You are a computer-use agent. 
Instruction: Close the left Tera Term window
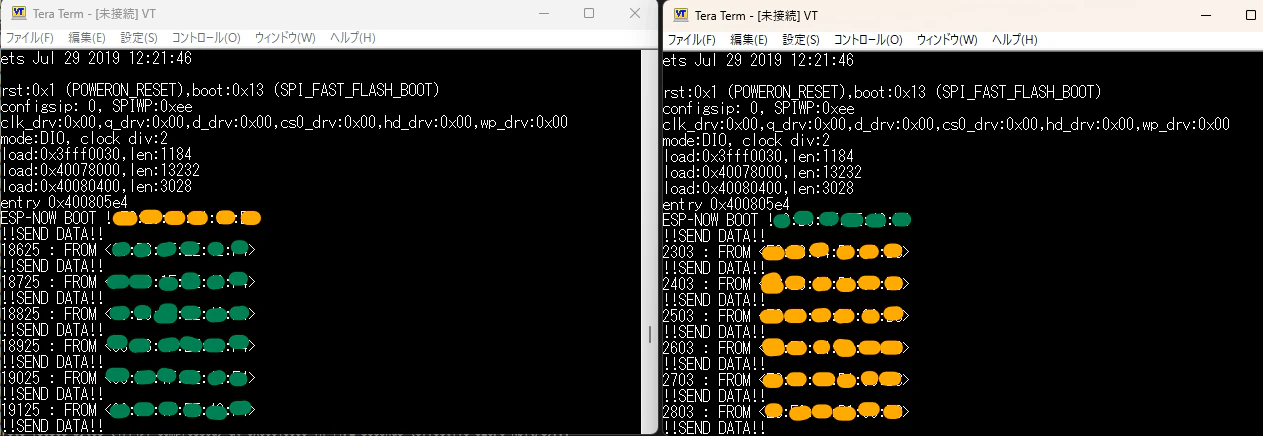(x=634, y=13)
